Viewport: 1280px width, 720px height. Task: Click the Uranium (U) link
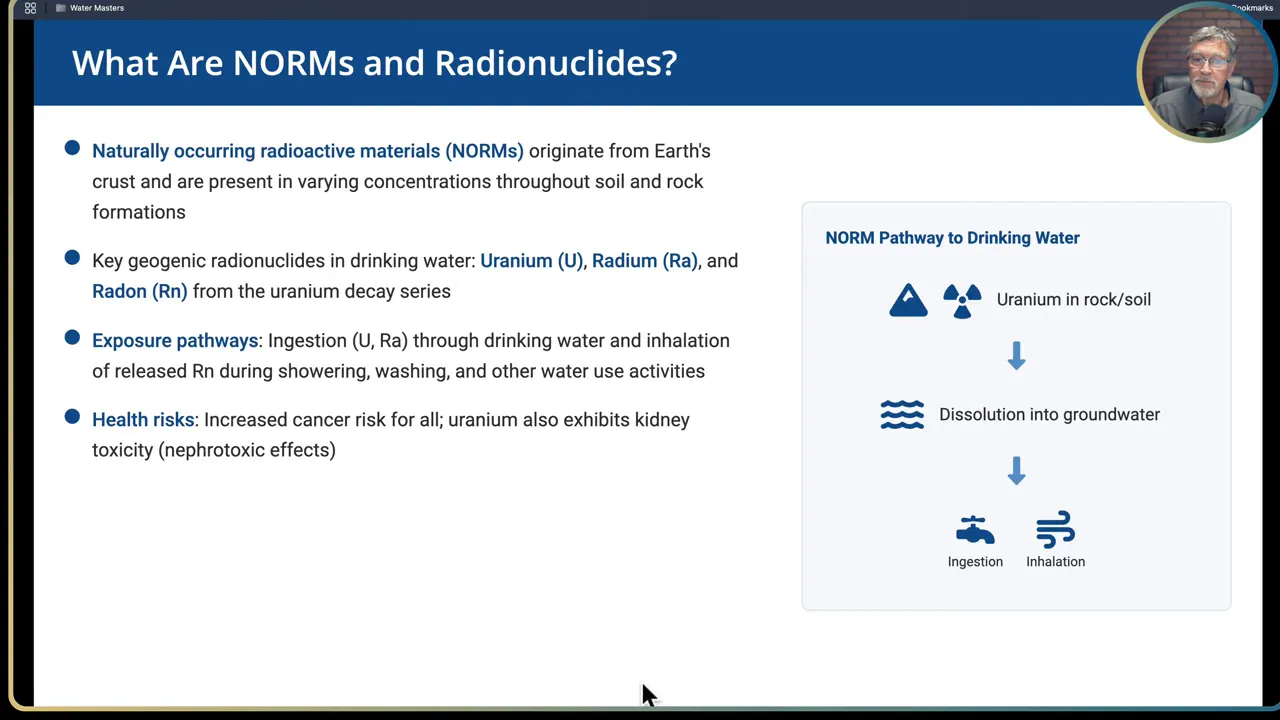click(x=530, y=261)
